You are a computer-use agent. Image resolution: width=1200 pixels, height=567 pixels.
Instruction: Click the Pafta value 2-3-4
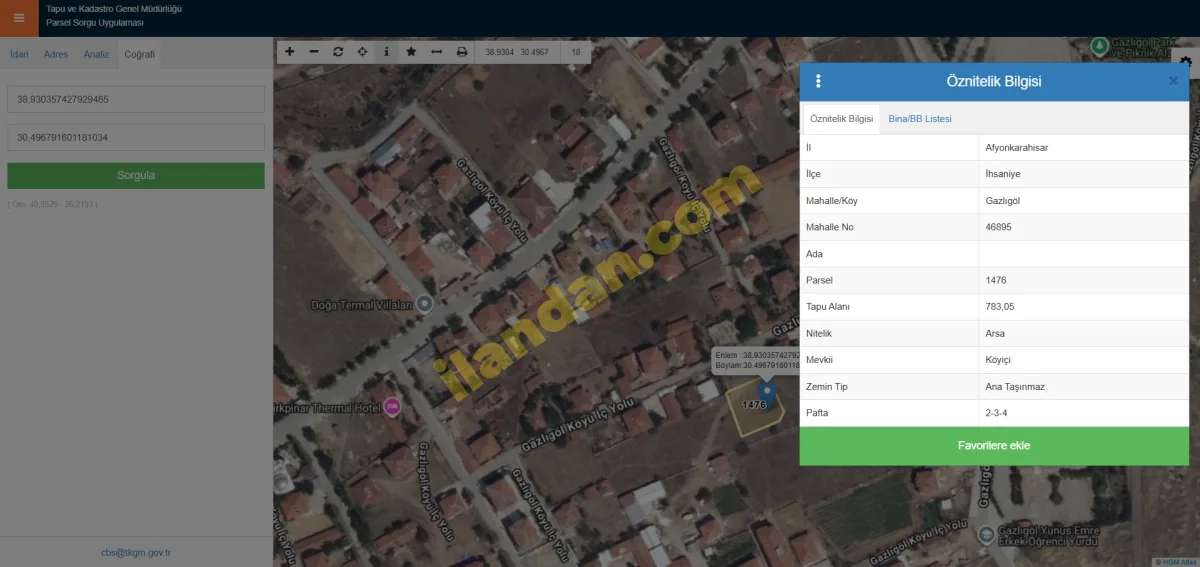1084,412
